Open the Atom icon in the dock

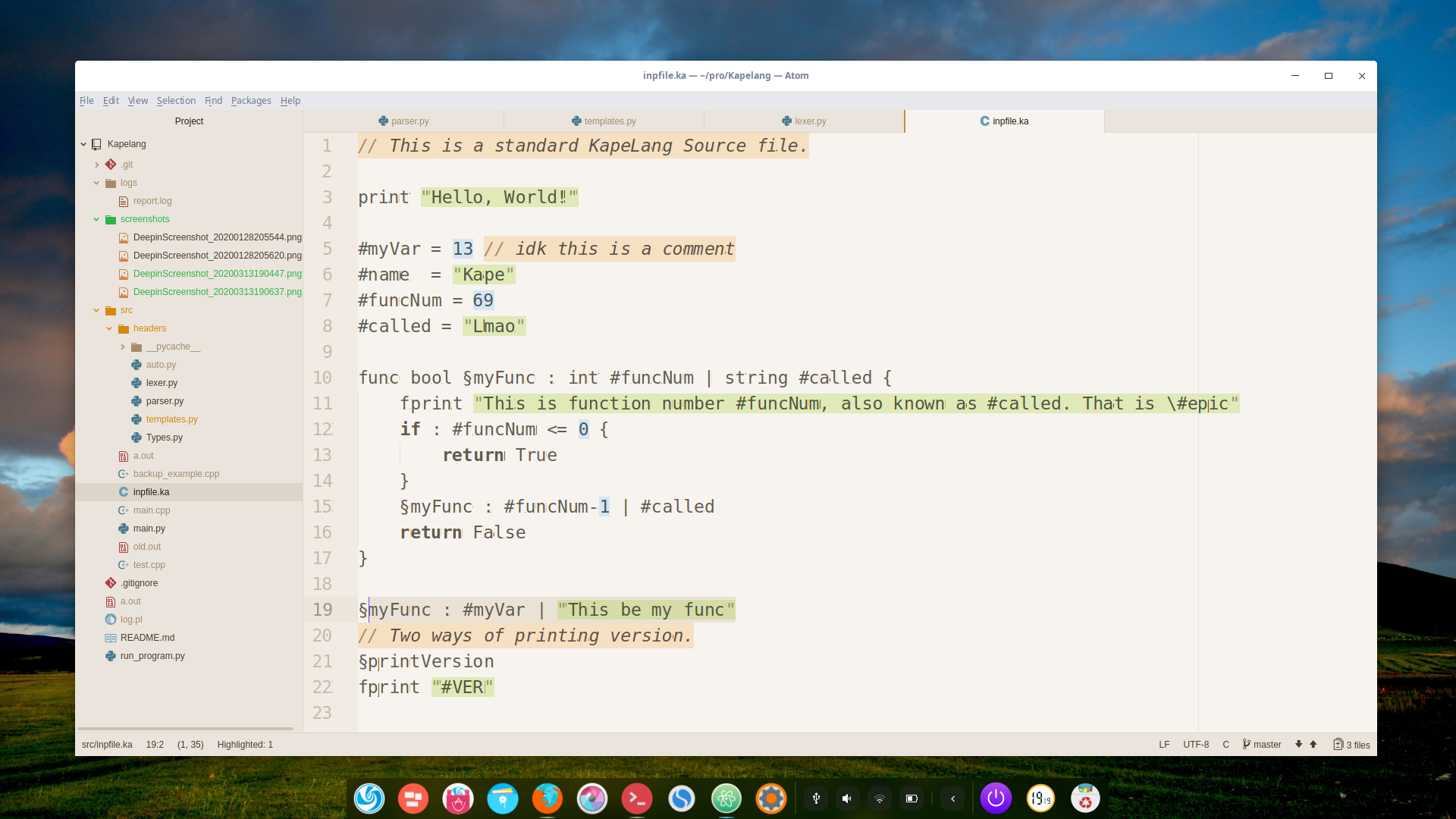pyautogui.click(x=726, y=799)
